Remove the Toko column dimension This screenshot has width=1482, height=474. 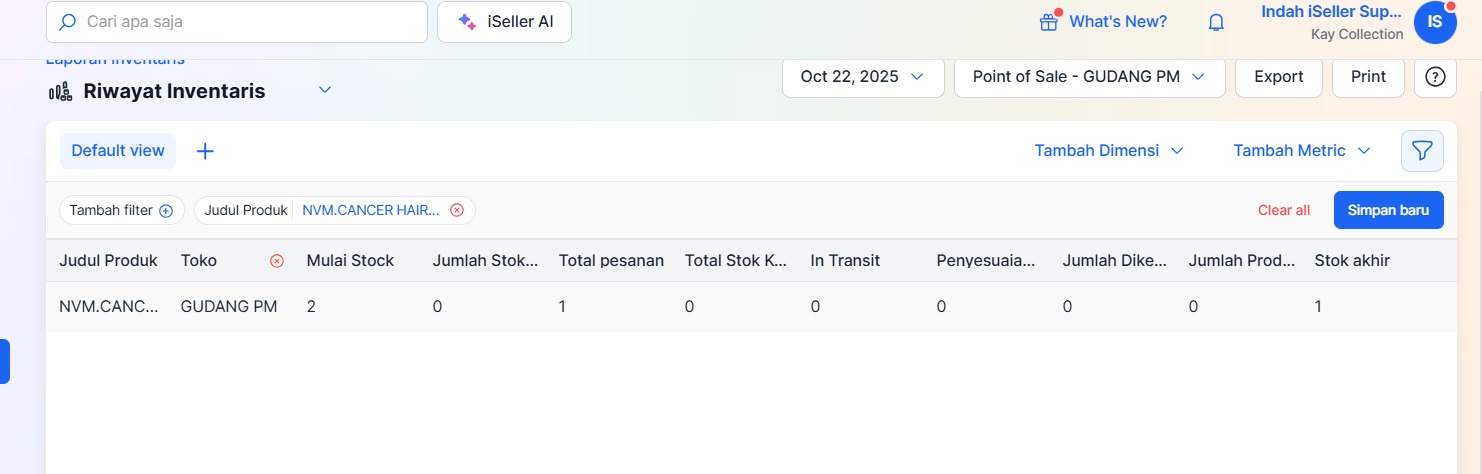[277, 261]
